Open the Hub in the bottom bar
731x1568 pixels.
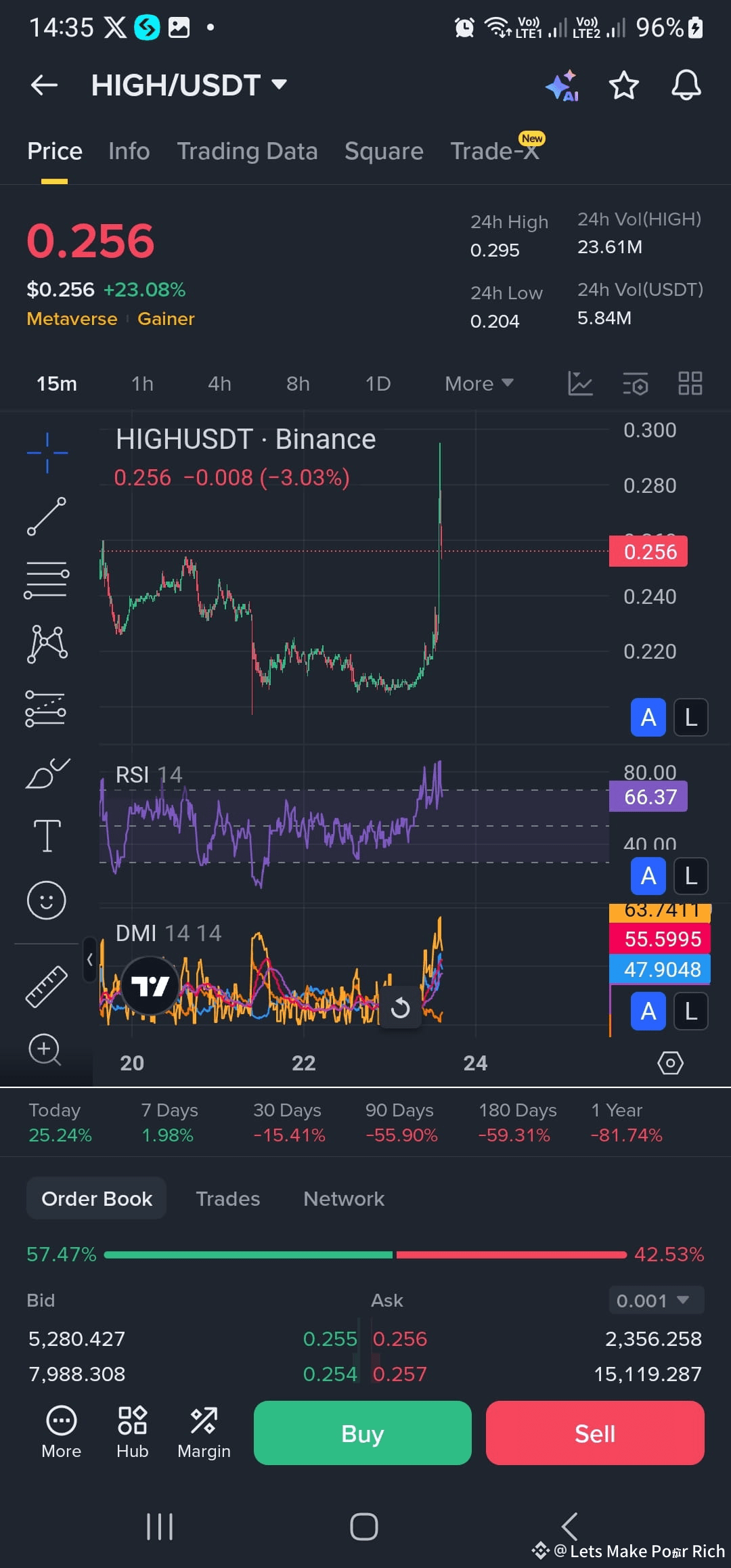132,1432
